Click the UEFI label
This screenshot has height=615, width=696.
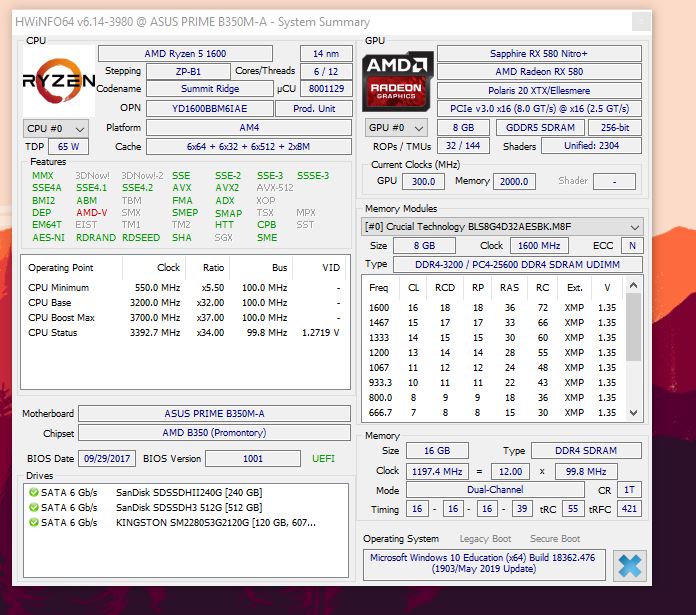323,458
